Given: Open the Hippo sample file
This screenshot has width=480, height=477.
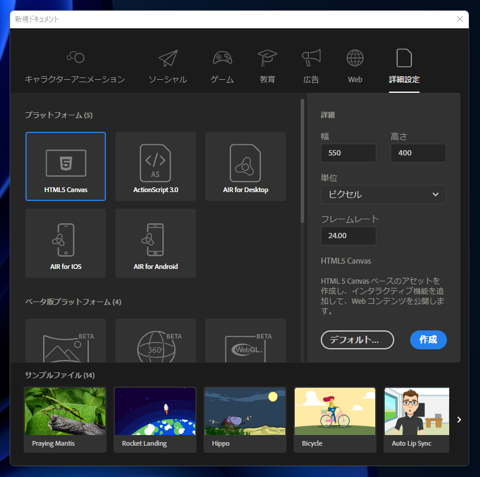Looking at the screenshot, I should 245,420.
